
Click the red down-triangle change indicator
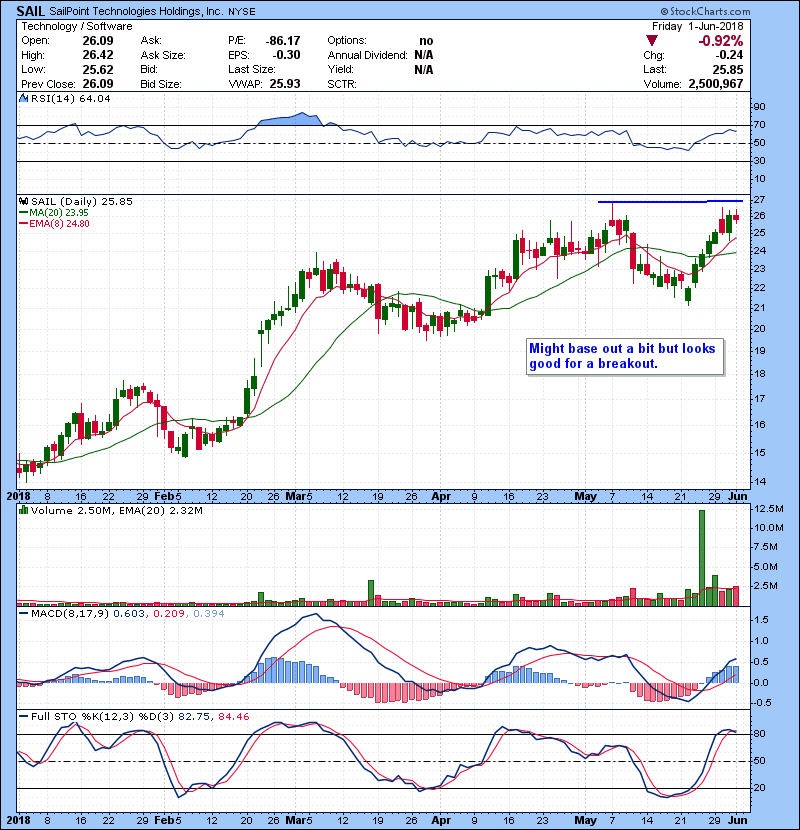click(x=652, y=41)
